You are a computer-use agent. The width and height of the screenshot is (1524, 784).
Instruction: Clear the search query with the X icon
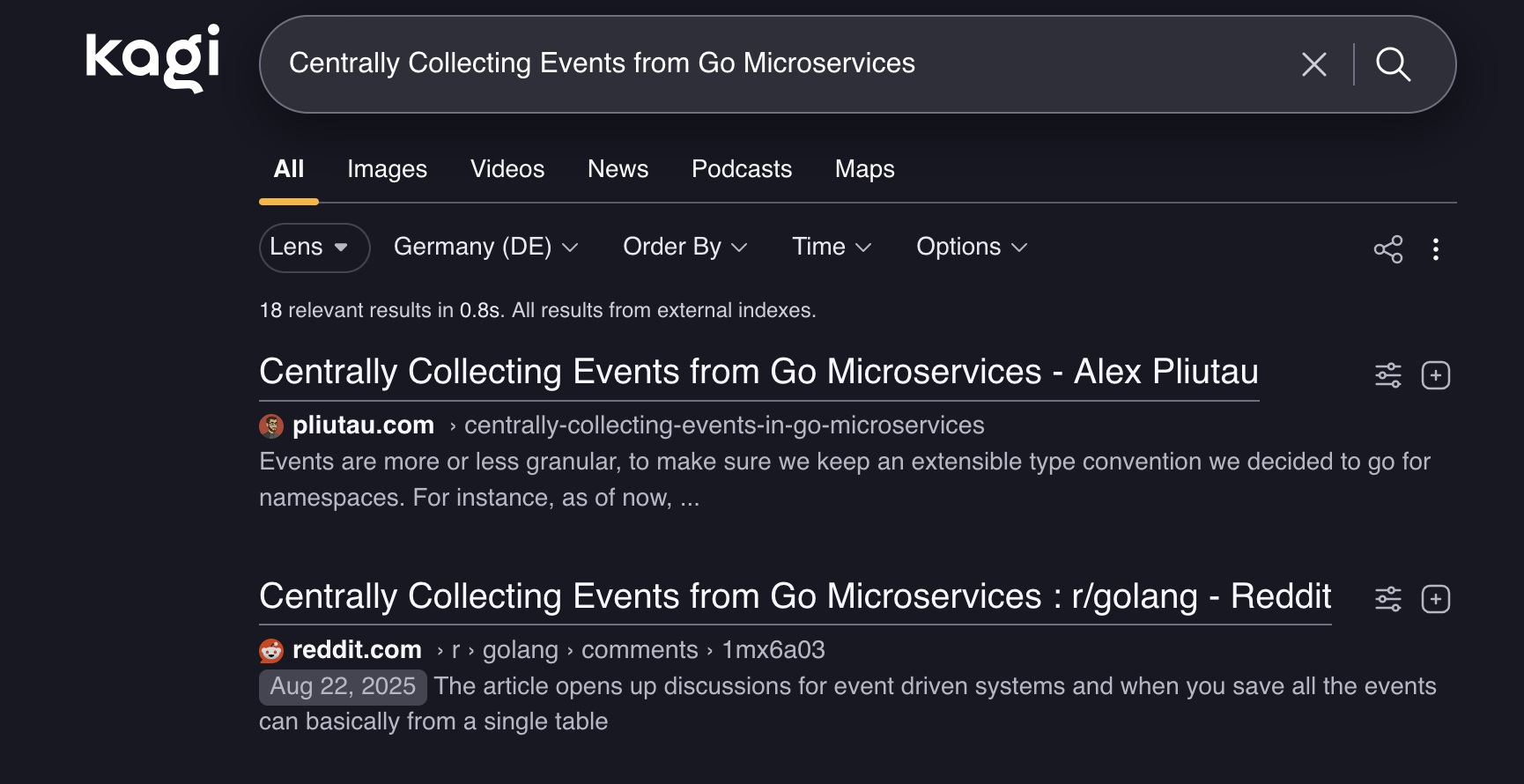click(1313, 64)
